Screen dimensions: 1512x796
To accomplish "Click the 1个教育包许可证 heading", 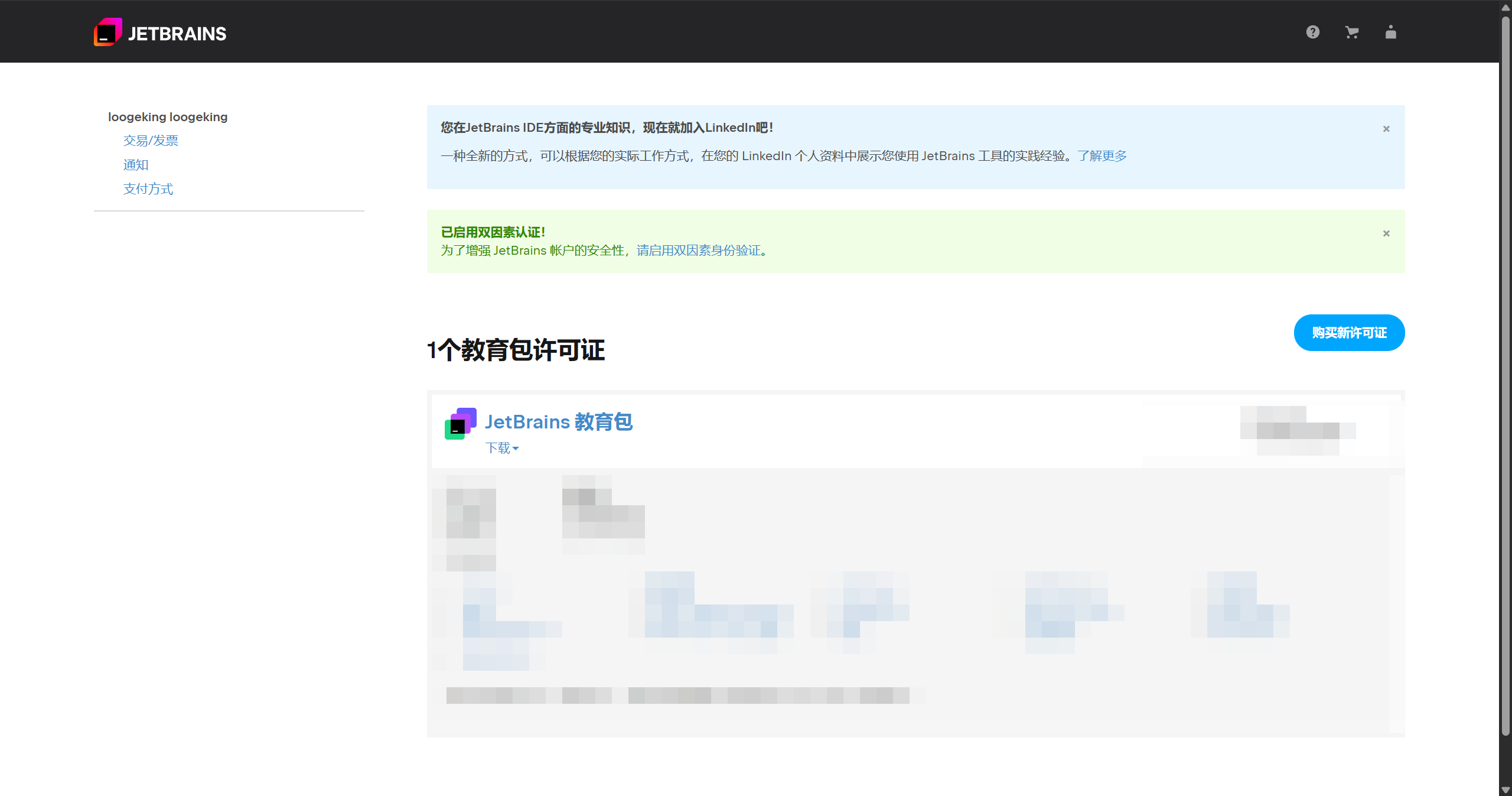I will point(516,350).
